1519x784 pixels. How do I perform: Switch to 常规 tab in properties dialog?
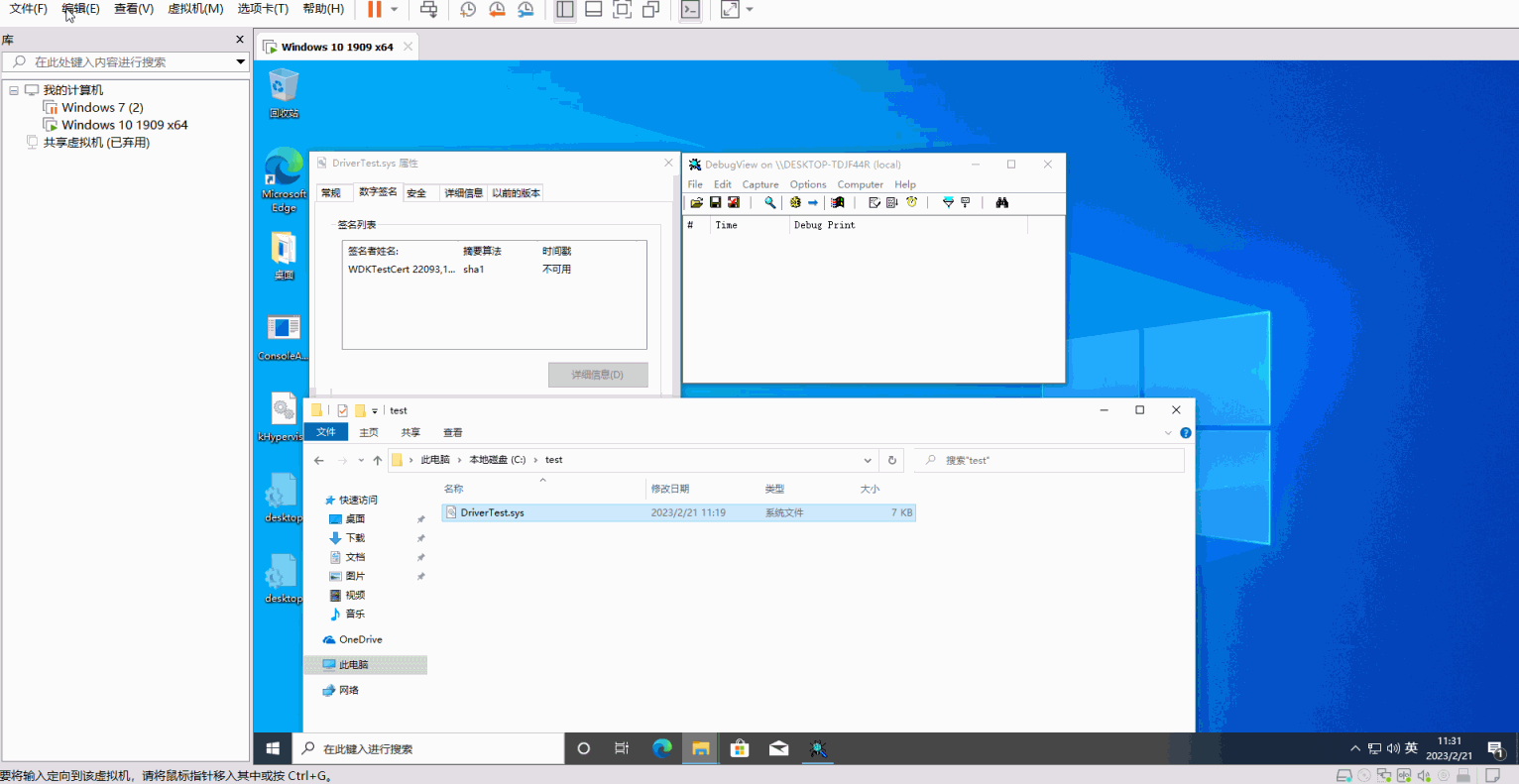click(331, 193)
